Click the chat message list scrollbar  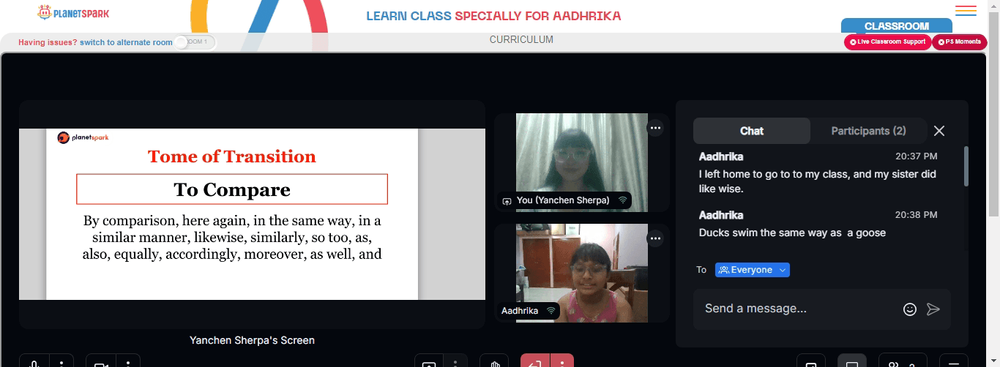(x=966, y=166)
